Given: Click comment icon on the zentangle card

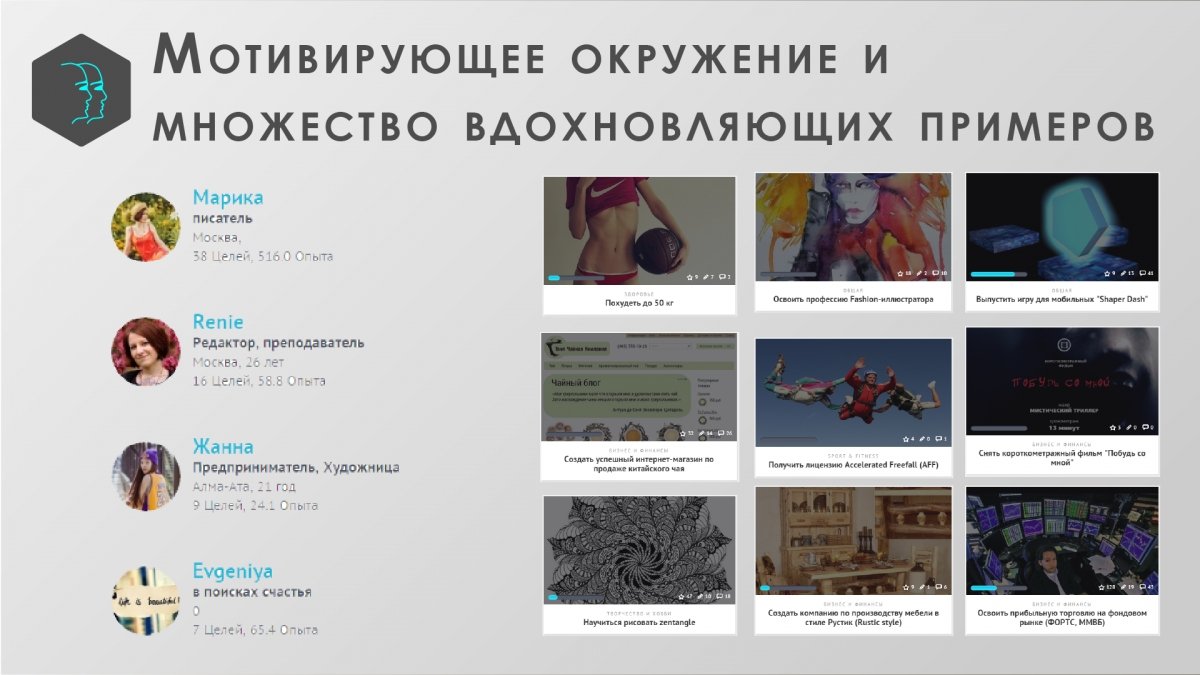Looking at the screenshot, I should click(x=720, y=596).
